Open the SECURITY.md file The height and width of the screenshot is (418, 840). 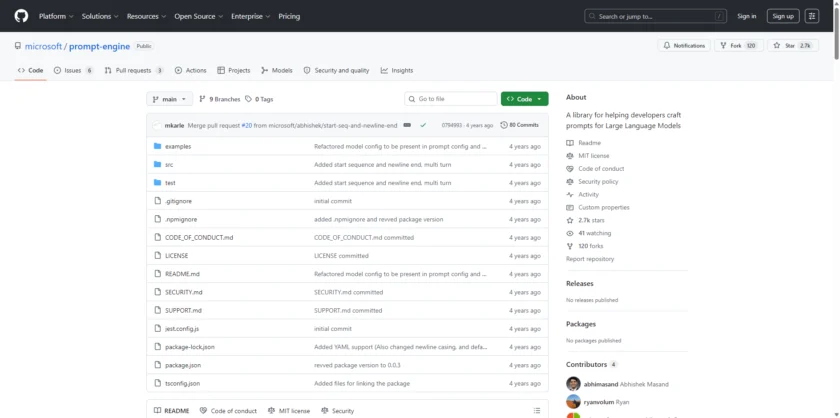click(x=184, y=292)
